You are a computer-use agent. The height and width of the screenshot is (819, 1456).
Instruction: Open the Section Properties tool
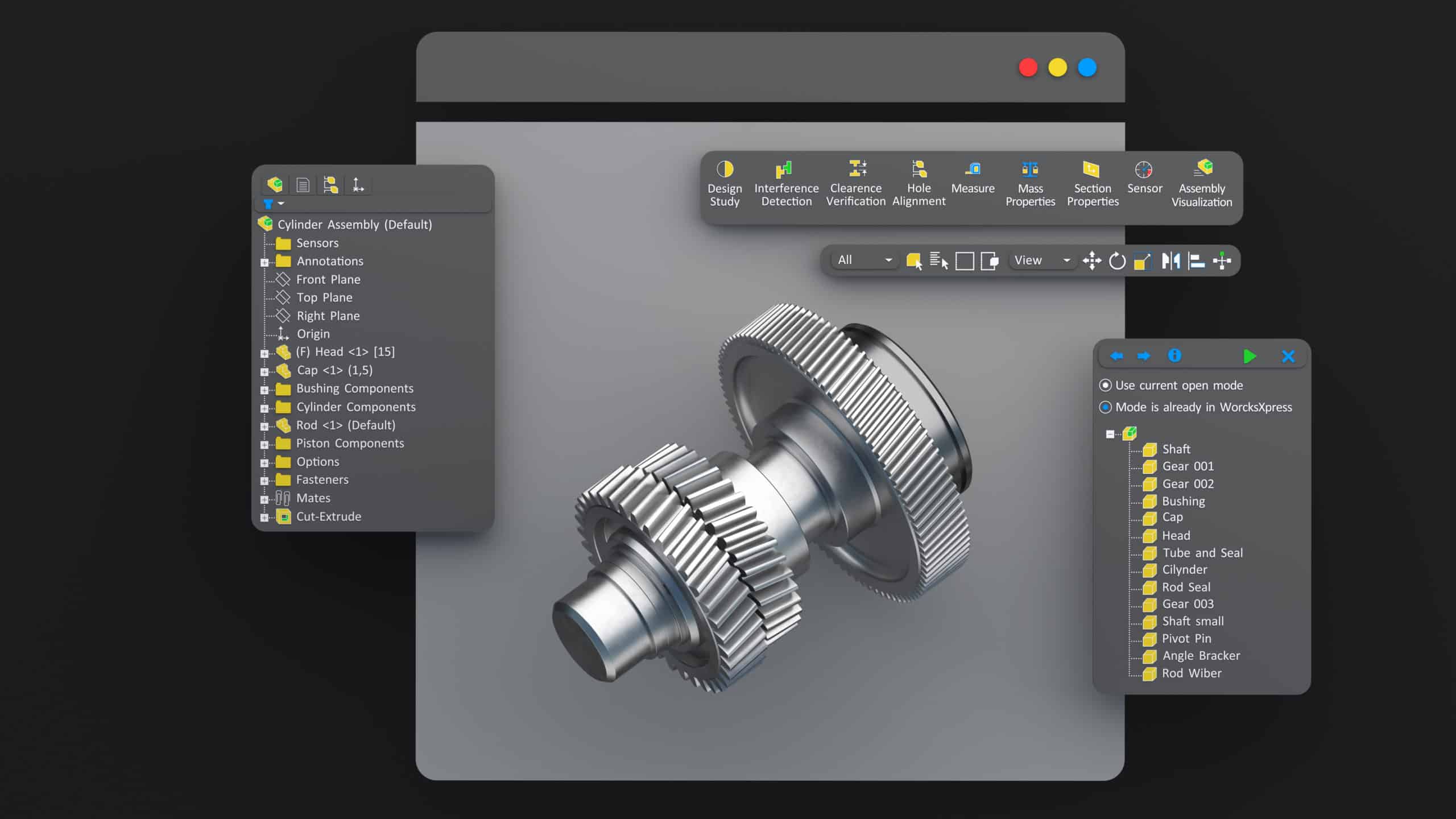pyautogui.click(x=1092, y=183)
